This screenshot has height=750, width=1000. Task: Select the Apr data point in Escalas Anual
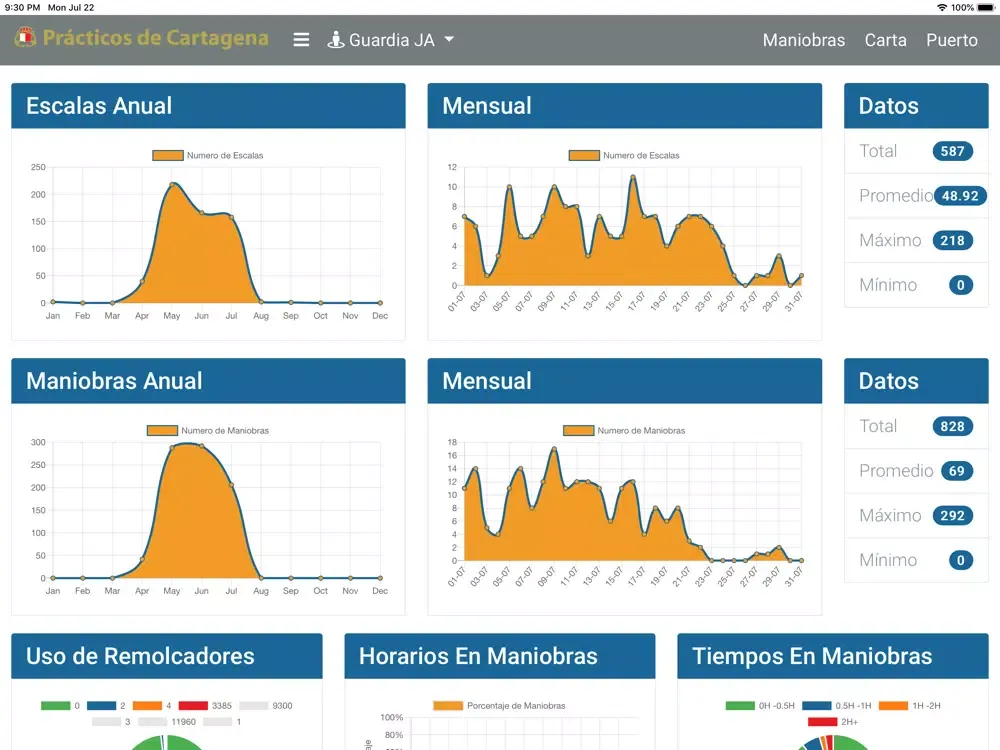coord(142,281)
